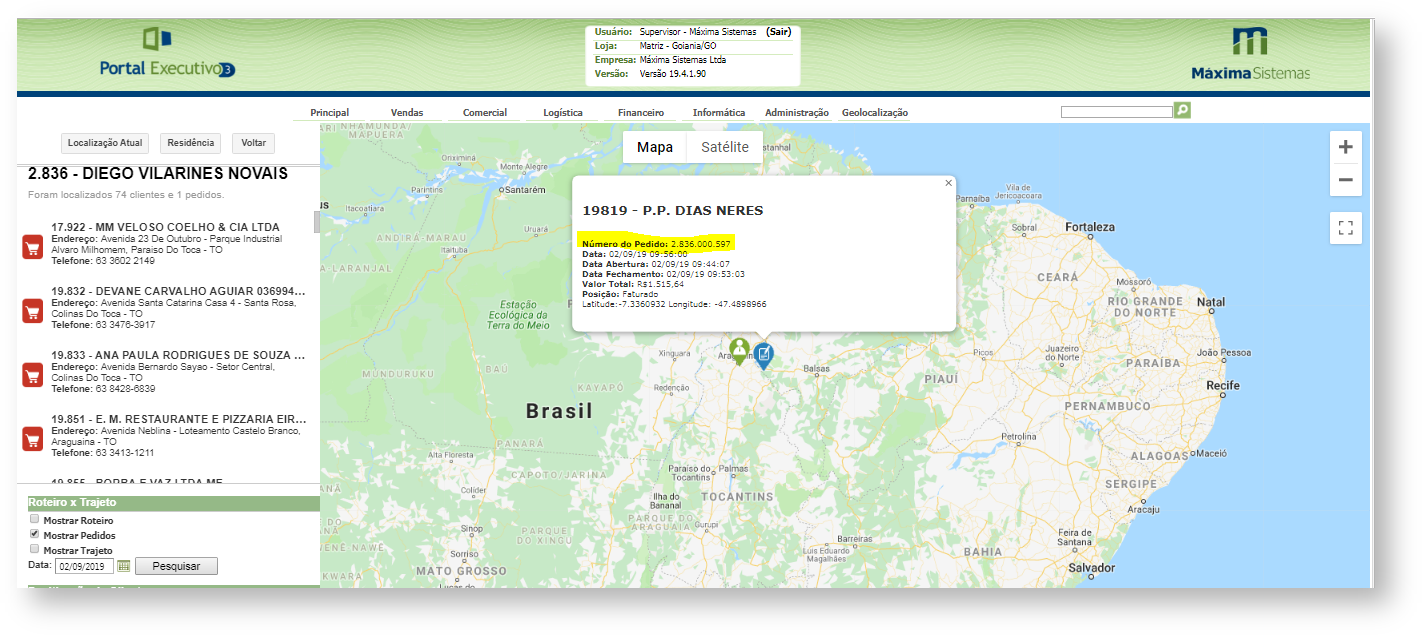Click the Natal city label on map

[x=1211, y=302]
